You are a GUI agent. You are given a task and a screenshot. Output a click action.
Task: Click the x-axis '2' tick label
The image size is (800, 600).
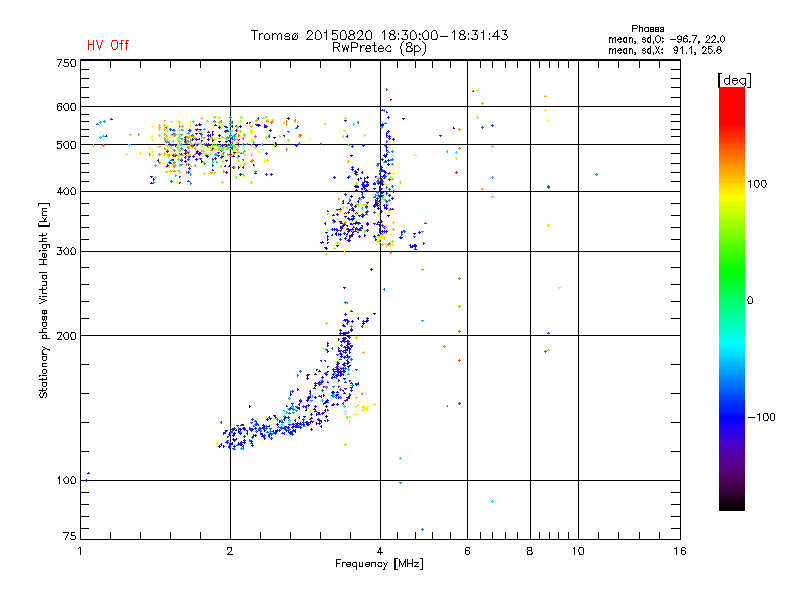(x=230, y=551)
